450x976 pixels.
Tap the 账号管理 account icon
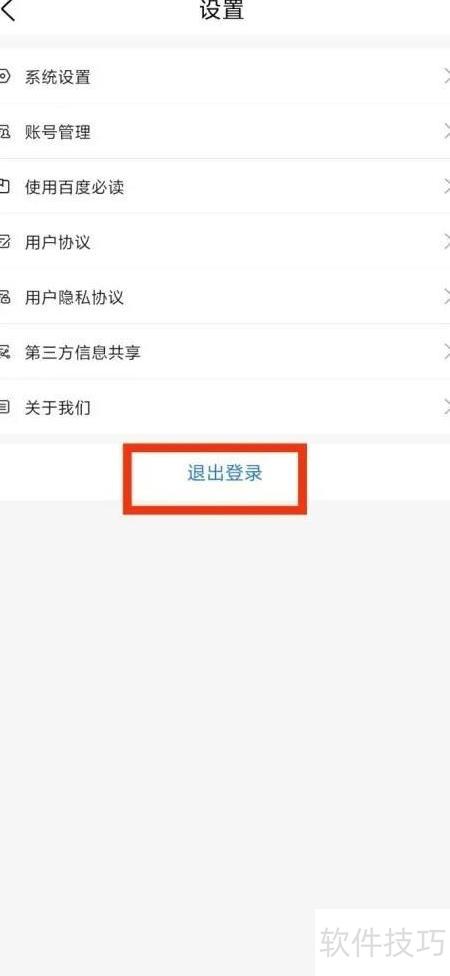coord(5,132)
